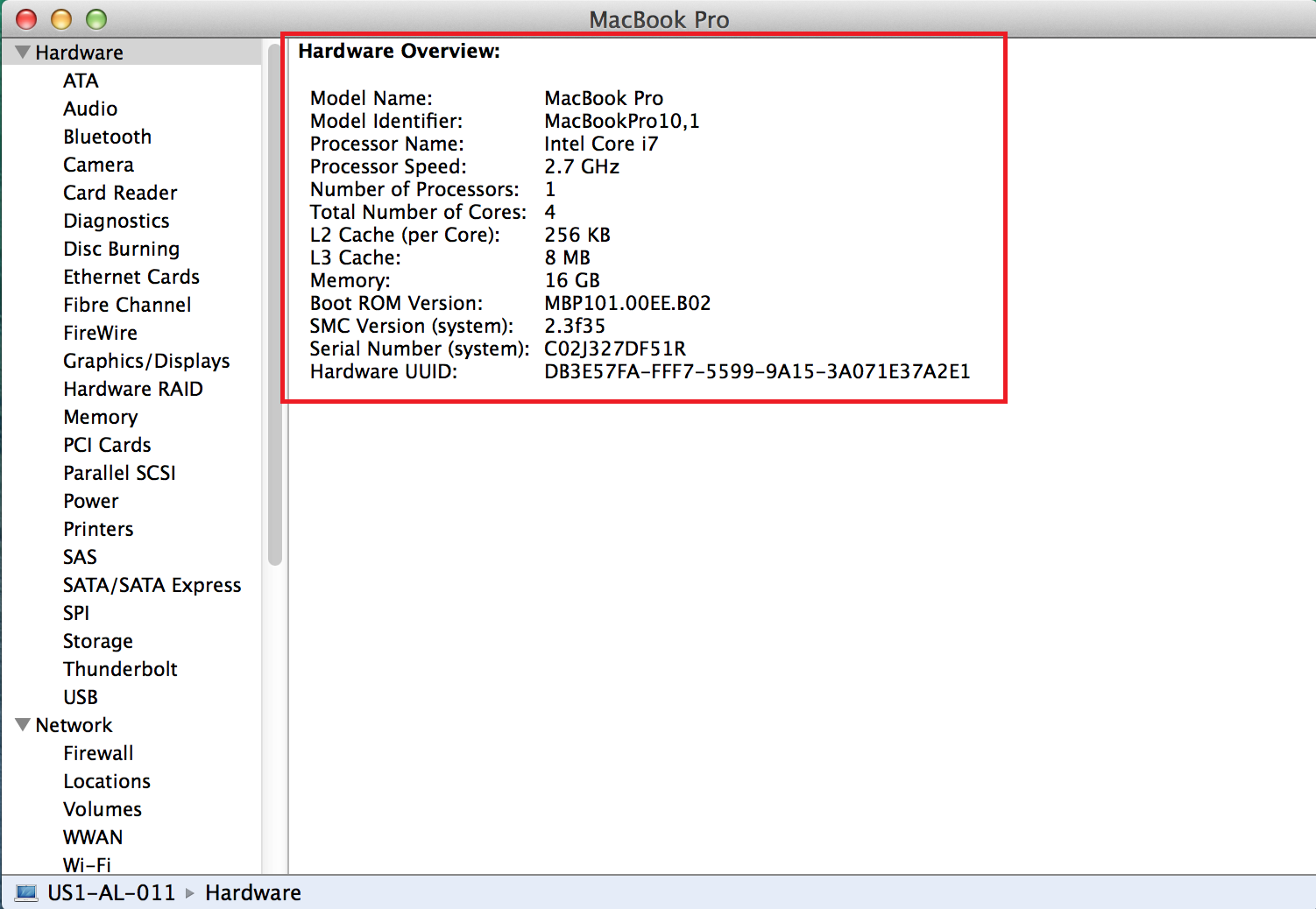The width and height of the screenshot is (1316, 909).
Task: Select the Hardware UUID value text
Action: click(x=757, y=371)
